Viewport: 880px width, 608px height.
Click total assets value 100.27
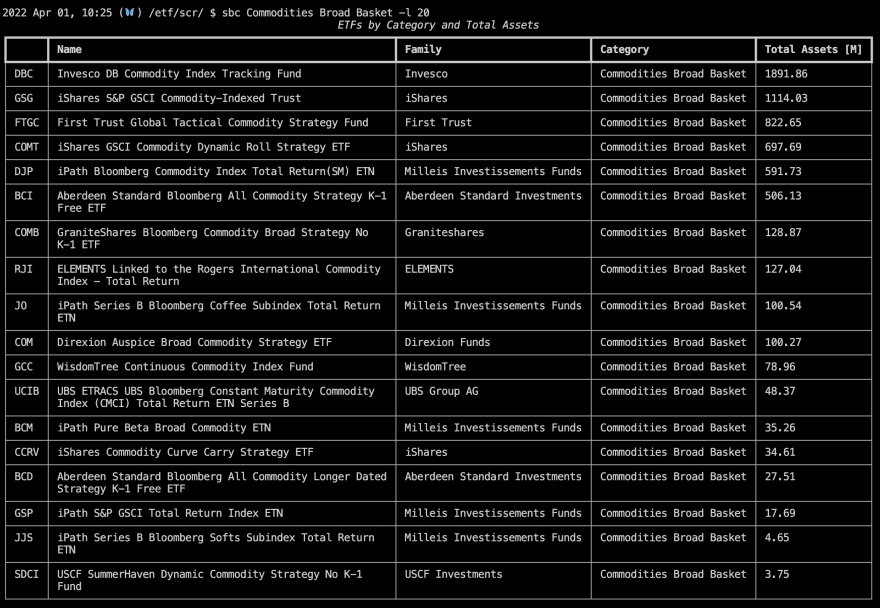(783, 342)
